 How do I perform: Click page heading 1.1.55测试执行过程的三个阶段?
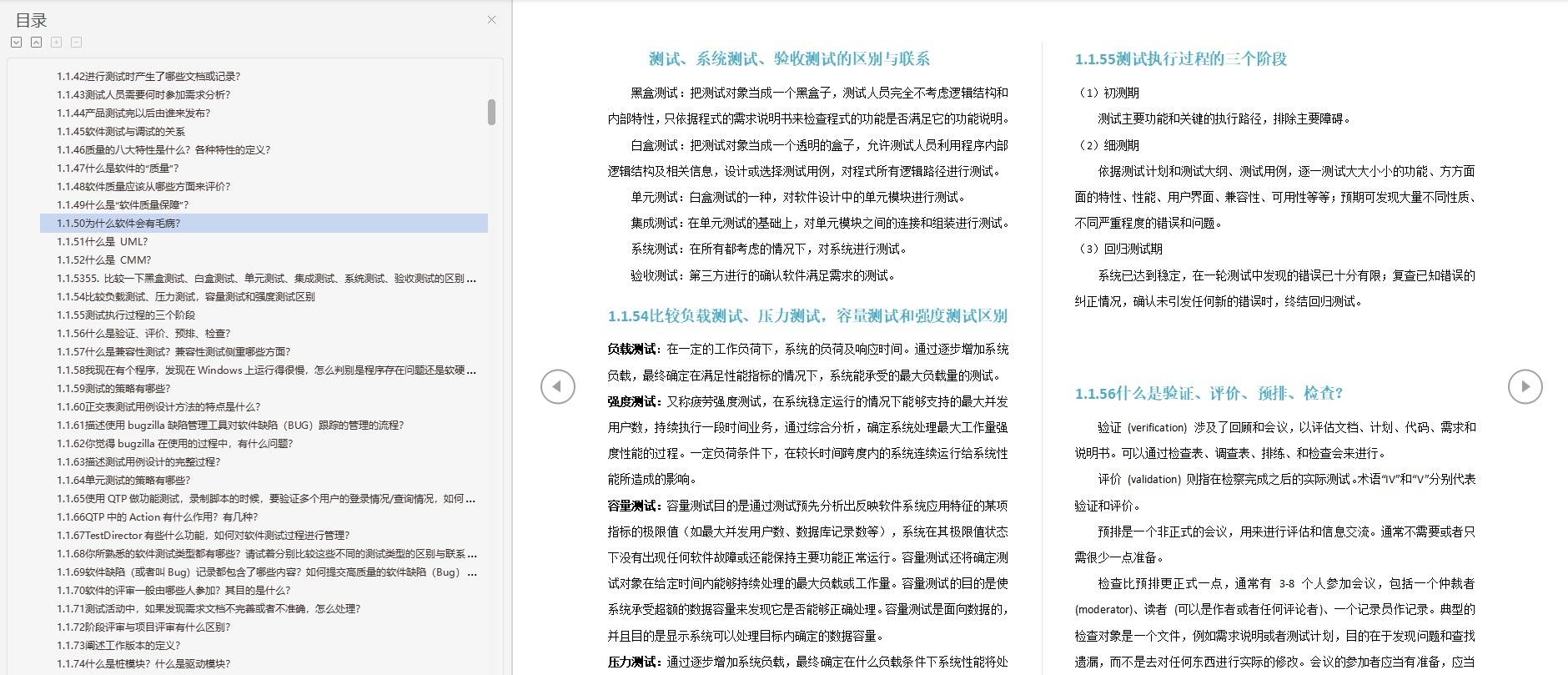click(1180, 58)
